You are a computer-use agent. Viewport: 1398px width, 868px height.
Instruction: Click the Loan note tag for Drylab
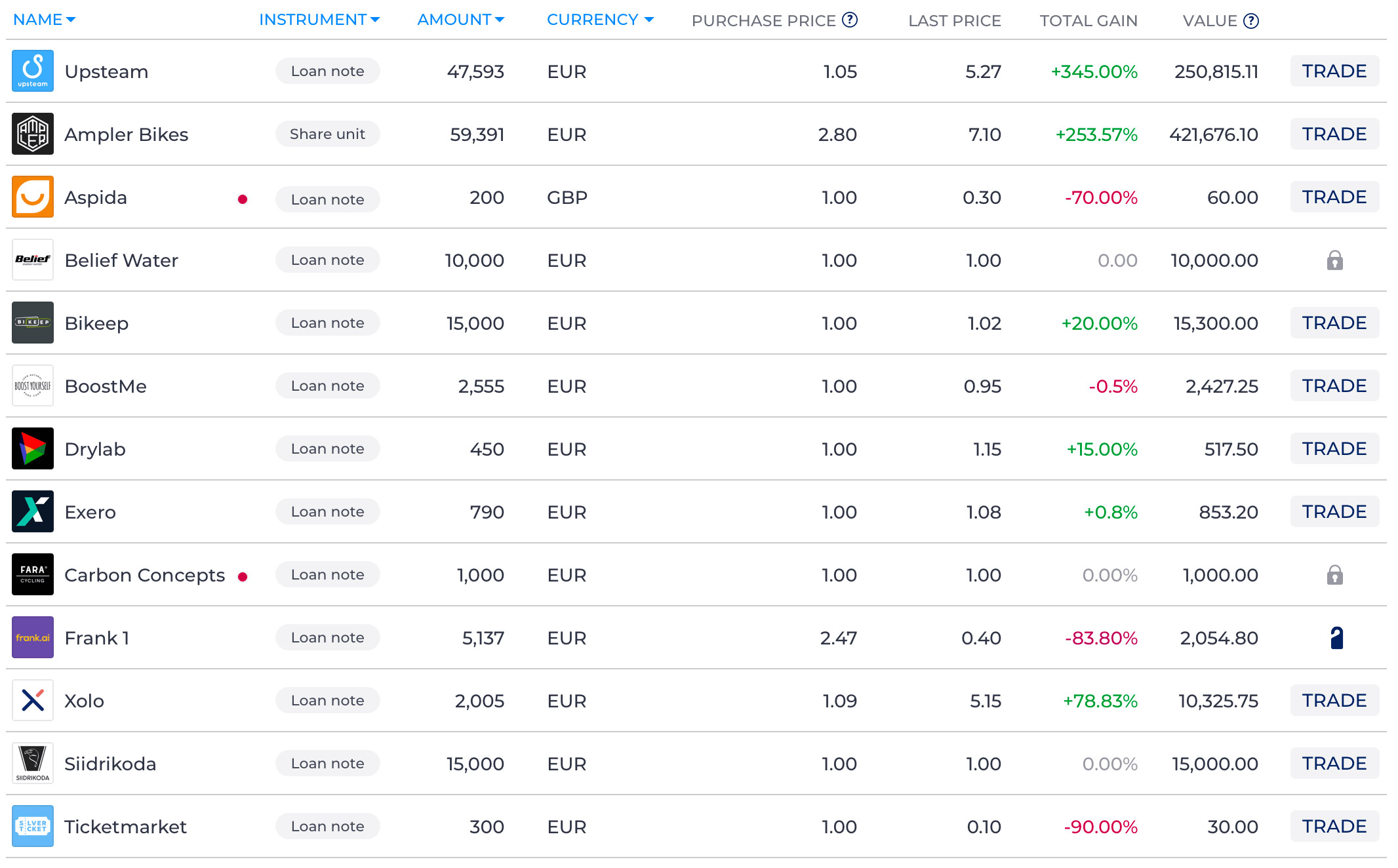coord(327,448)
